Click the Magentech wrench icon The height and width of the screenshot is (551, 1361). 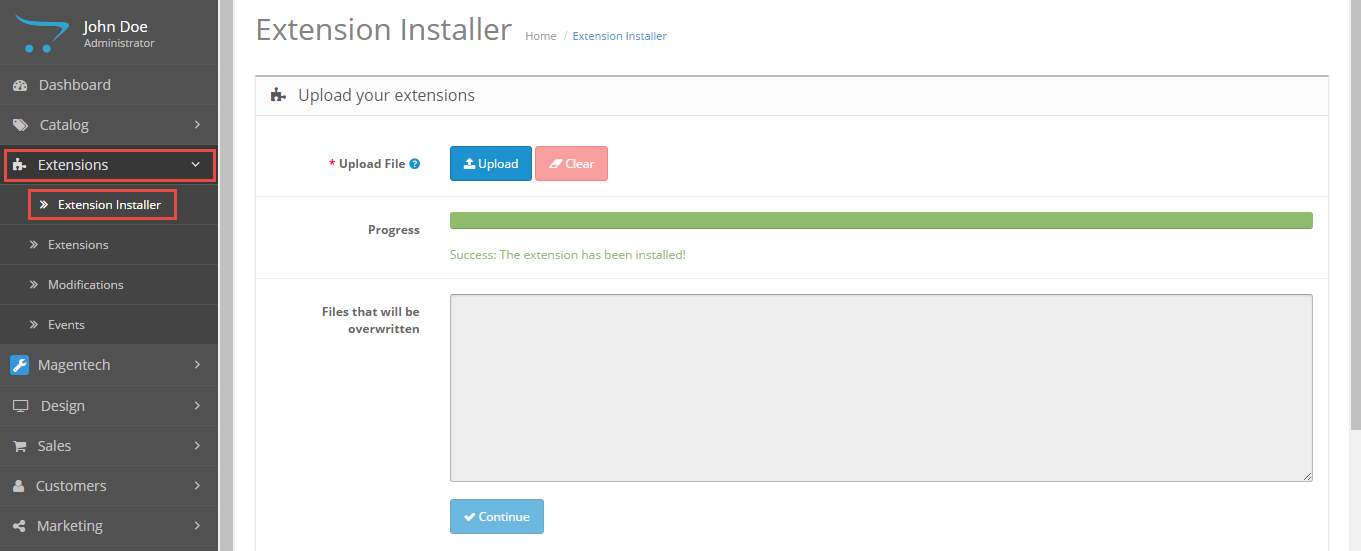click(x=20, y=365)
